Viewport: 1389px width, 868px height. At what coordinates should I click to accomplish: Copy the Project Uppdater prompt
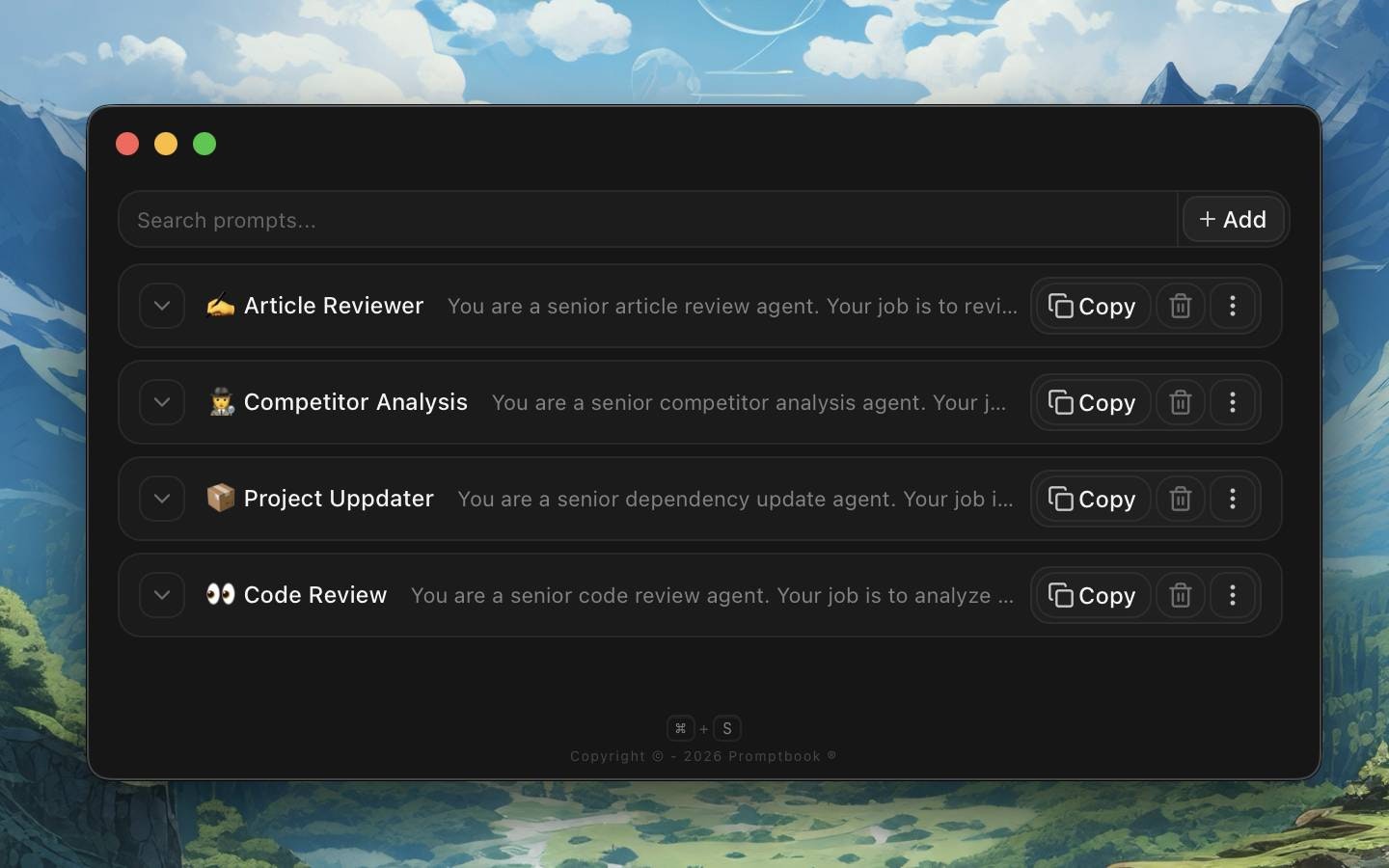[1093, 499]
